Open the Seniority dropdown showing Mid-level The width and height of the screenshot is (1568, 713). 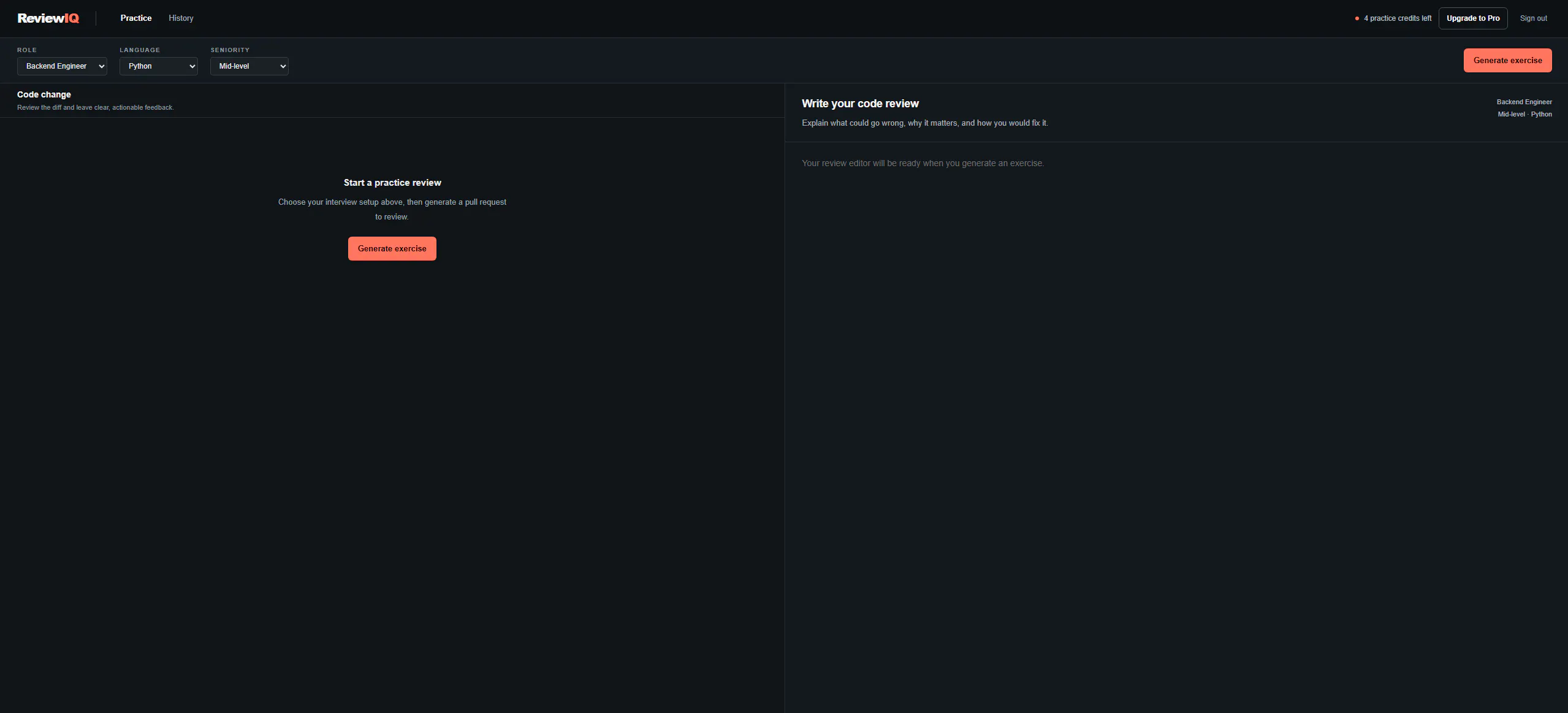click(x=249, y=66)
